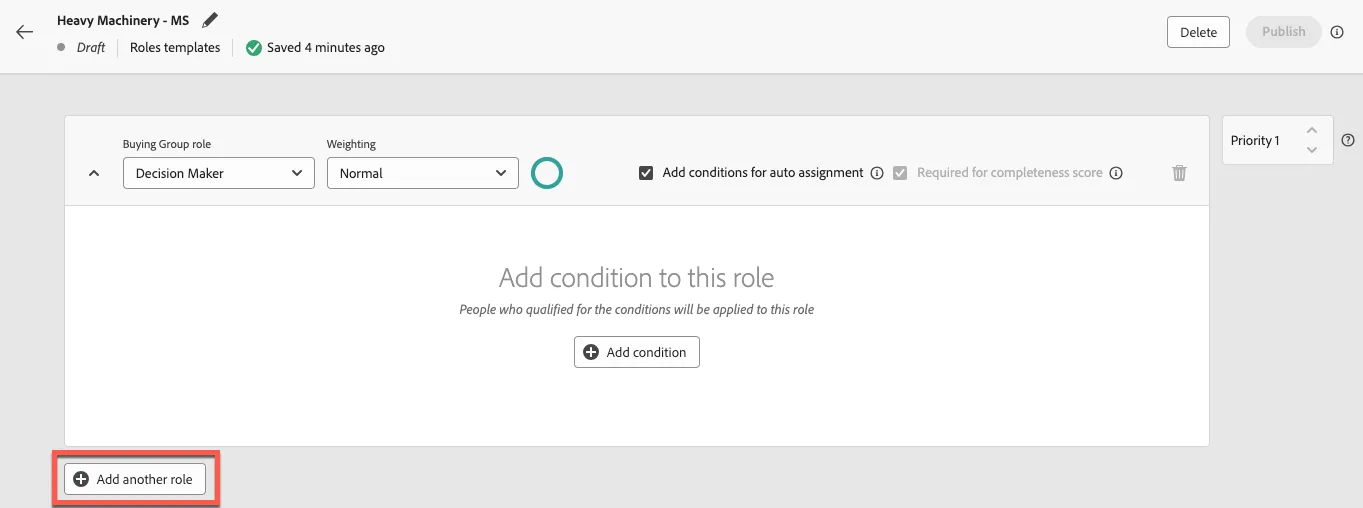Click the info icon beside Publish
Viewport: 1363px width, 508px height.
pyautogui.click(x=1337, y=32)
